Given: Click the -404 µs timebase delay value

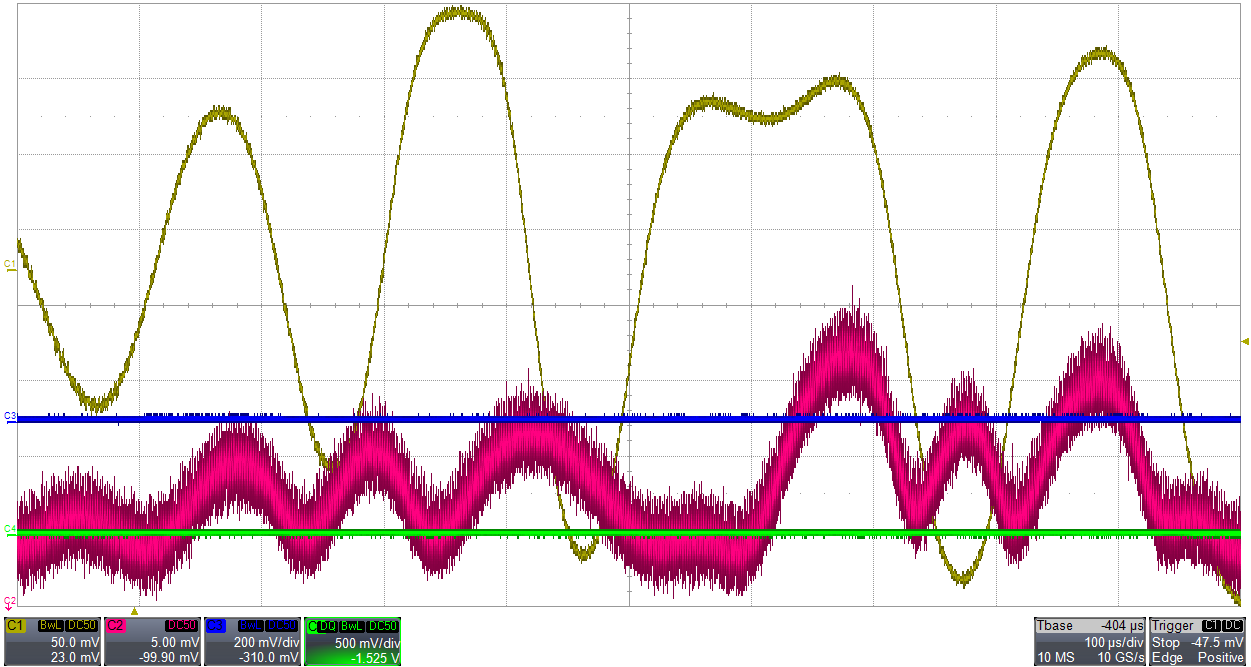Looking at the screenshot, I should point(1122,625).
